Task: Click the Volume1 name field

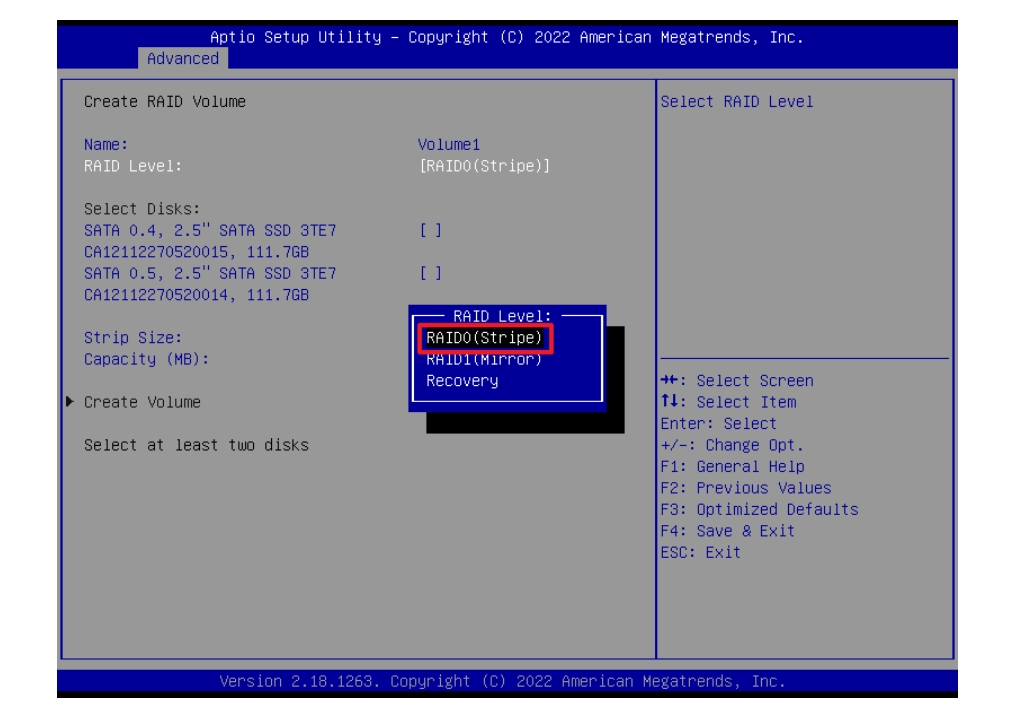Action: click(449, 145)
